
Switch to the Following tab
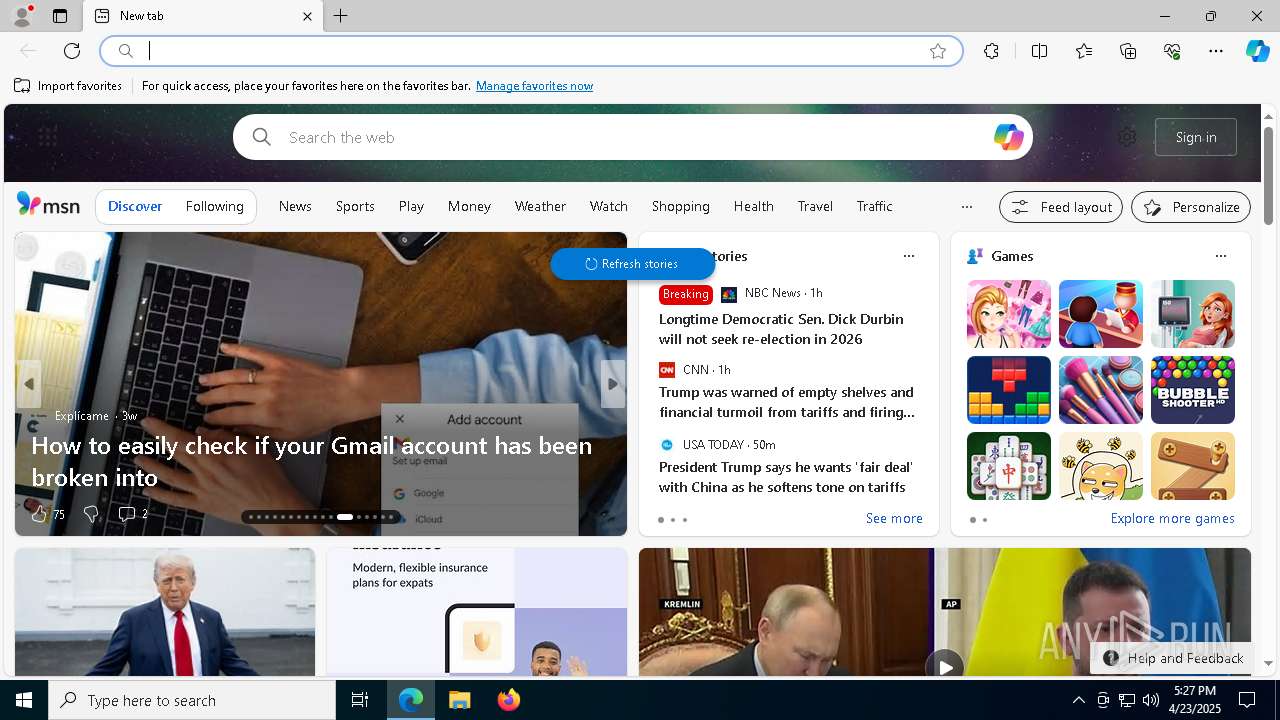[x=214, y=206]
